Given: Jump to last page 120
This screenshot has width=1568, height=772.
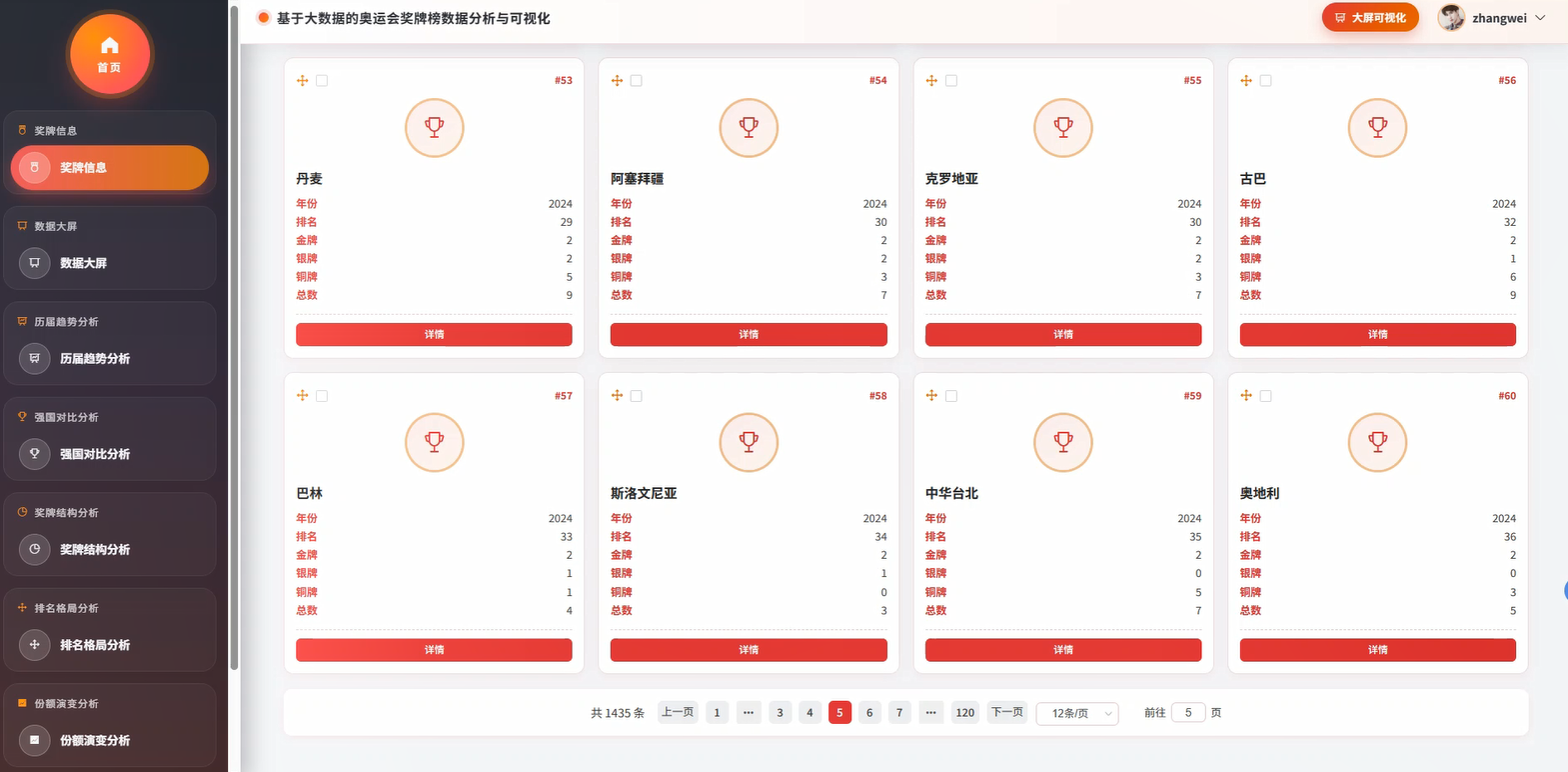Looking at the screenshot, I should [965, 712].
